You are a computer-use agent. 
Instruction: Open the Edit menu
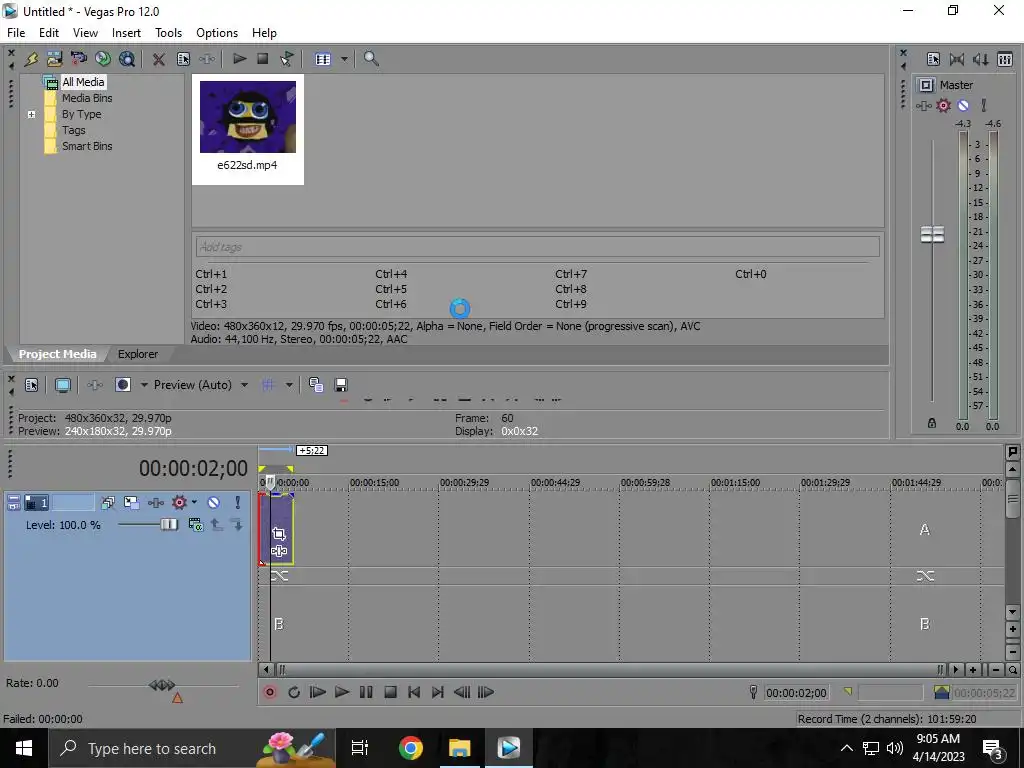coord(49,33)
